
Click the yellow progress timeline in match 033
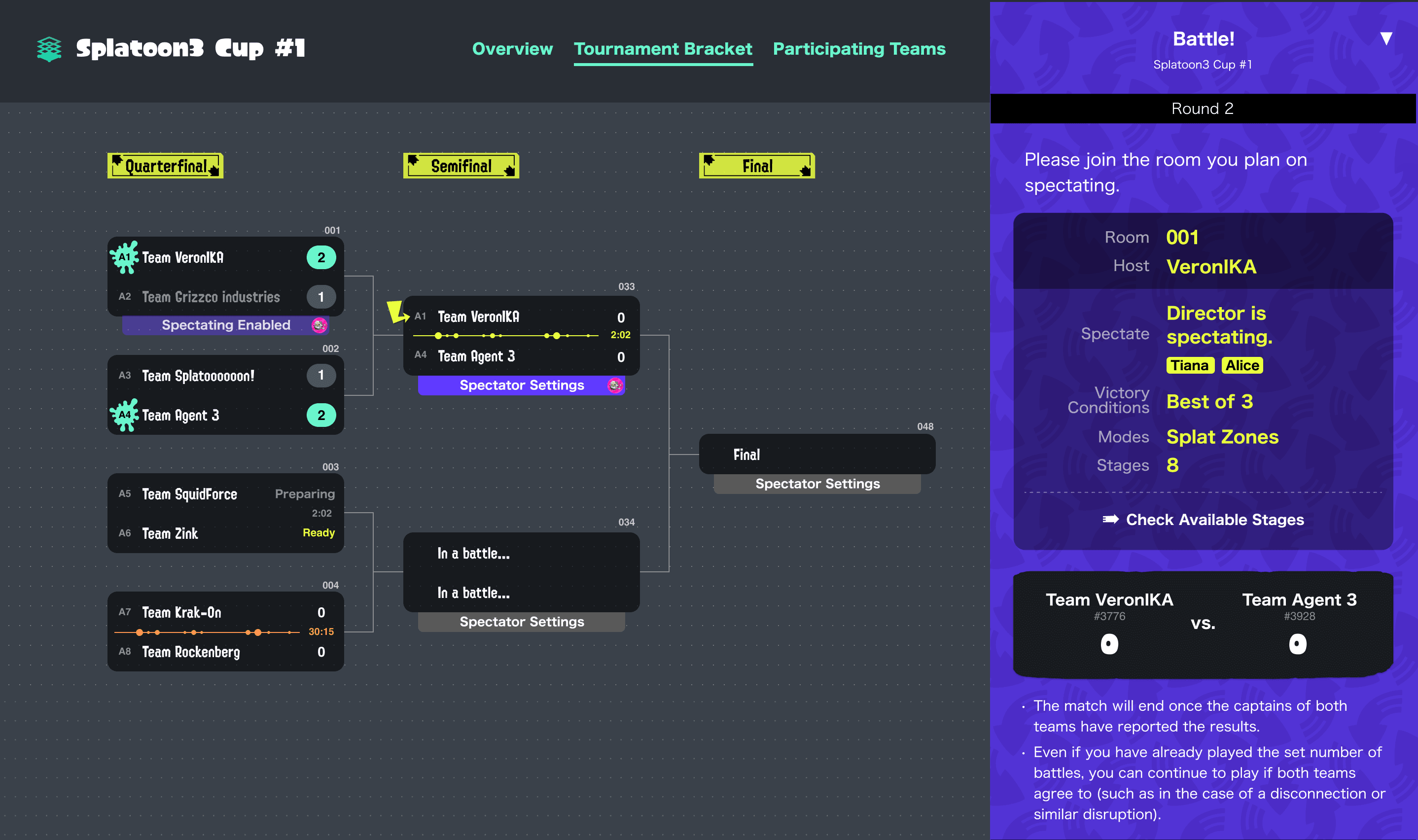click(x=505, y=336)
